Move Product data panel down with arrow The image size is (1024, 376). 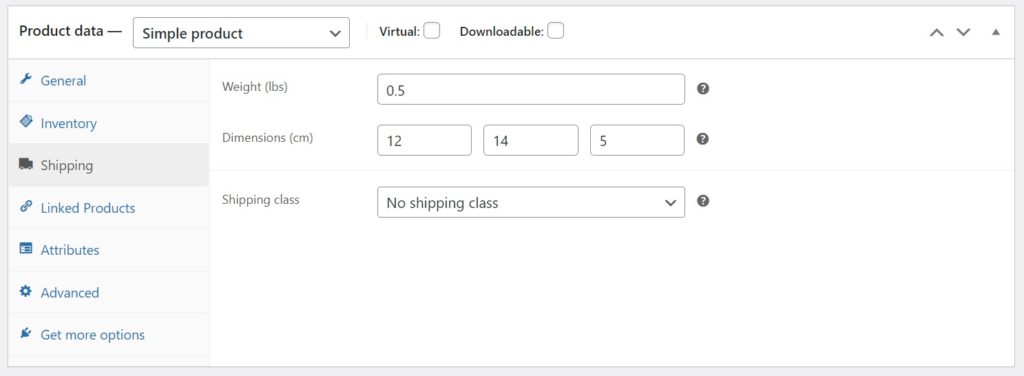point(963,33)
